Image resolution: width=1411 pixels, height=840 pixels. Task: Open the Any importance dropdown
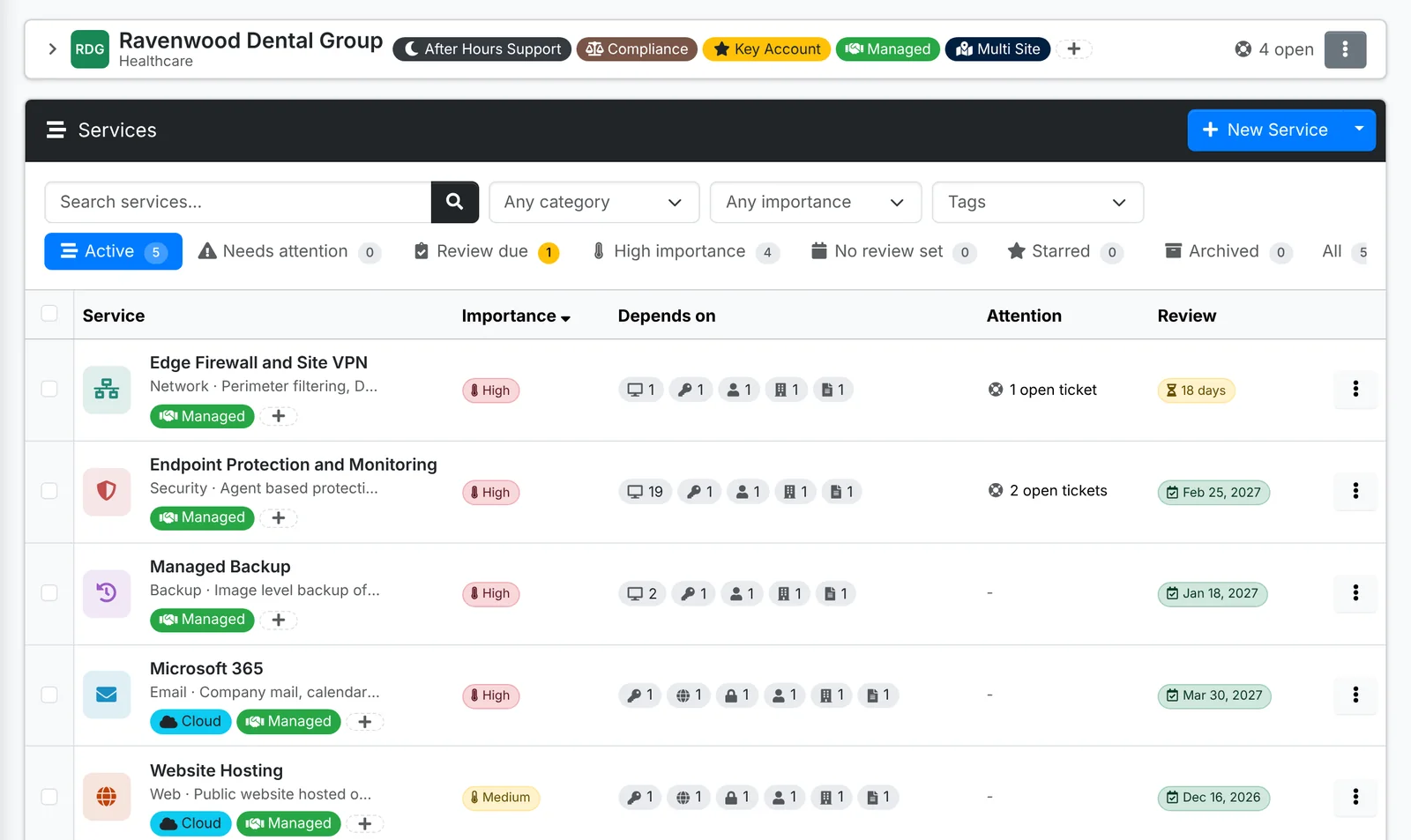pos(816,202)
